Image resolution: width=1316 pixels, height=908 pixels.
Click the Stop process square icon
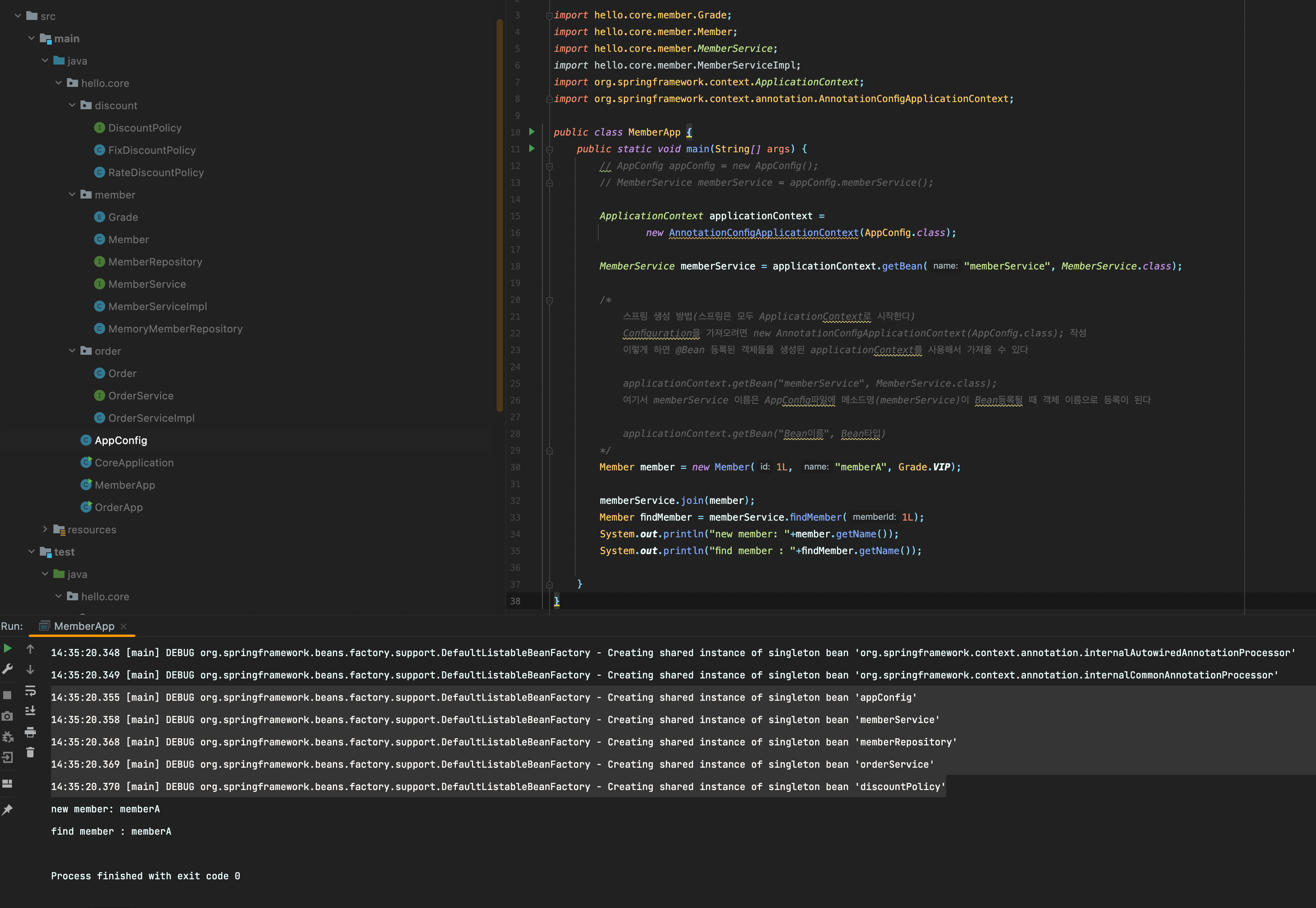tap(8, 695)
